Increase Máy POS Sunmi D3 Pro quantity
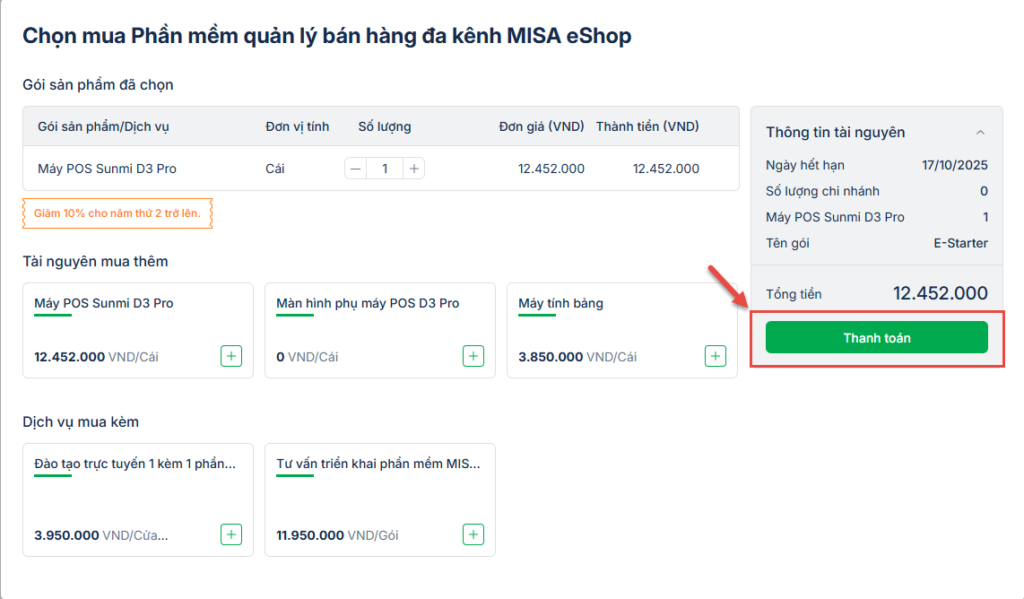 pos(414,169)
